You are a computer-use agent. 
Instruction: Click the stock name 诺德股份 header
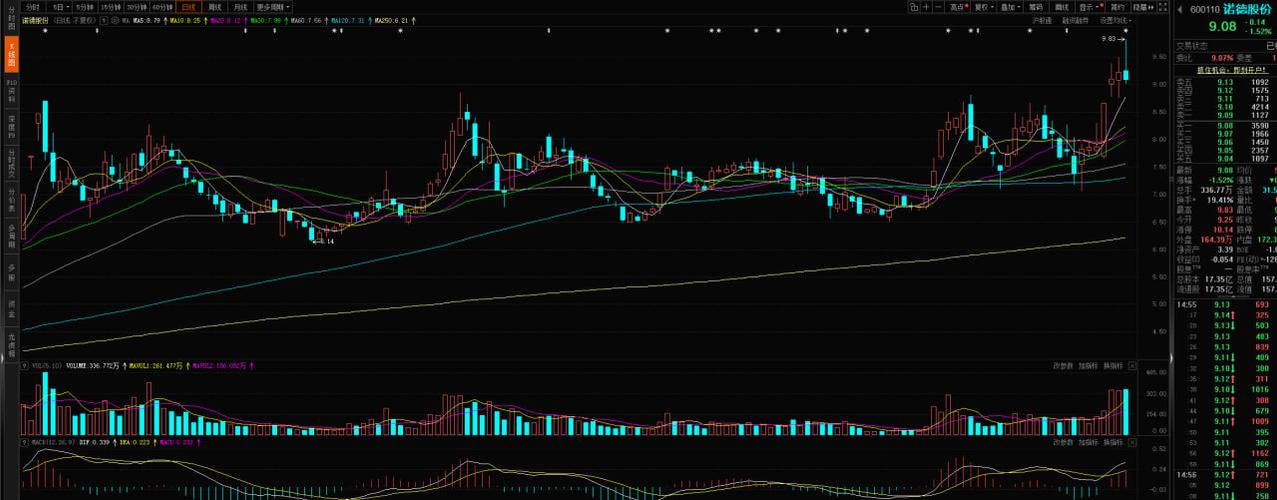[1247, 9]
